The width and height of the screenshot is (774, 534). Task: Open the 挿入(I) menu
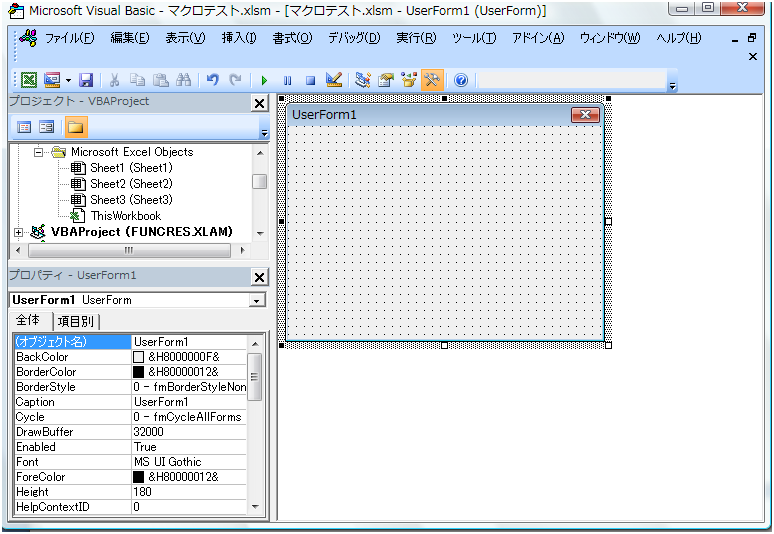tap(239, 38)
